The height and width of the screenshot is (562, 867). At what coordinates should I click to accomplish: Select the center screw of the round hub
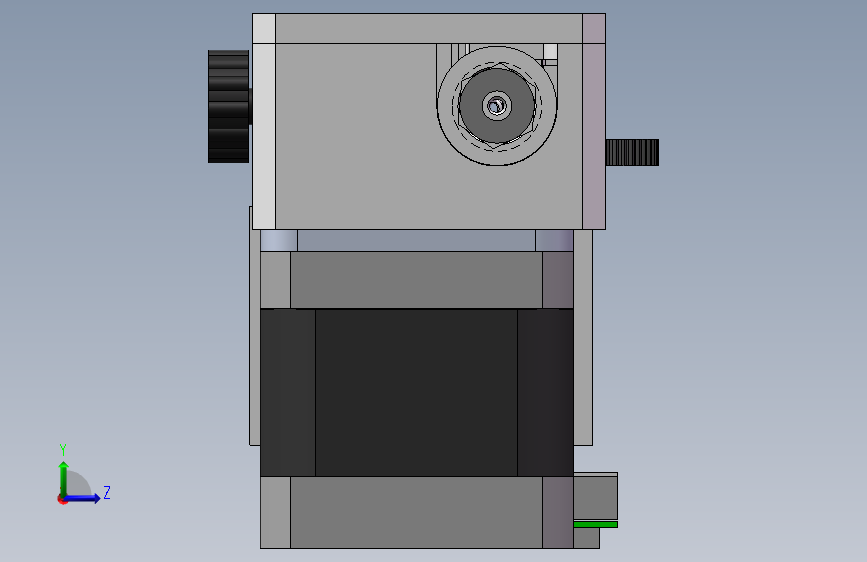point(497,105)
